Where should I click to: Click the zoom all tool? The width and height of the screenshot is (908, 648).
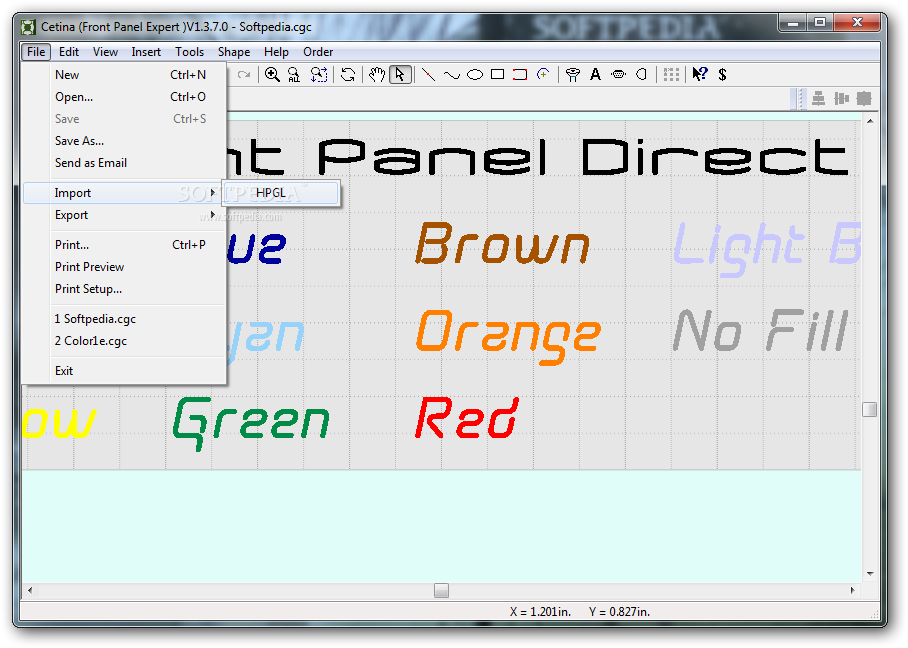(x=294, y=74)
